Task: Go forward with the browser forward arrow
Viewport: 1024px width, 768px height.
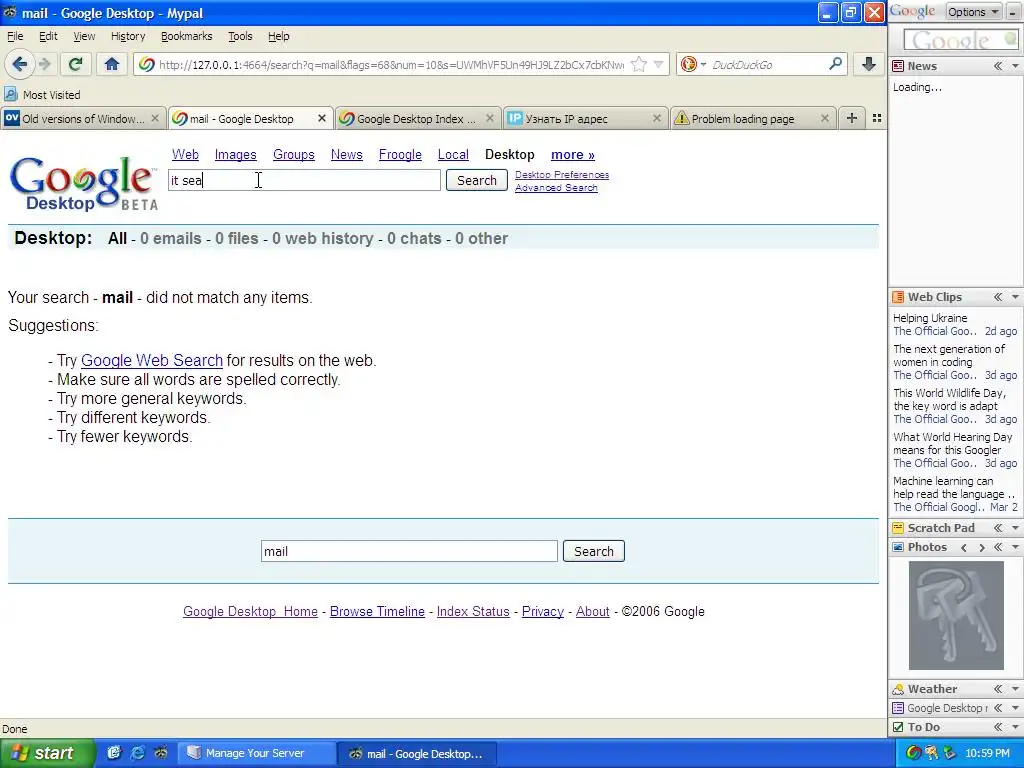Action: pos(44,64)
